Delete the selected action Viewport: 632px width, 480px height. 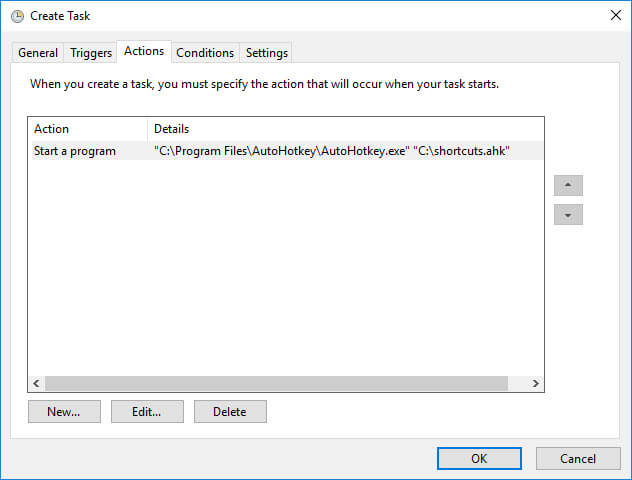tap(230, 411)
